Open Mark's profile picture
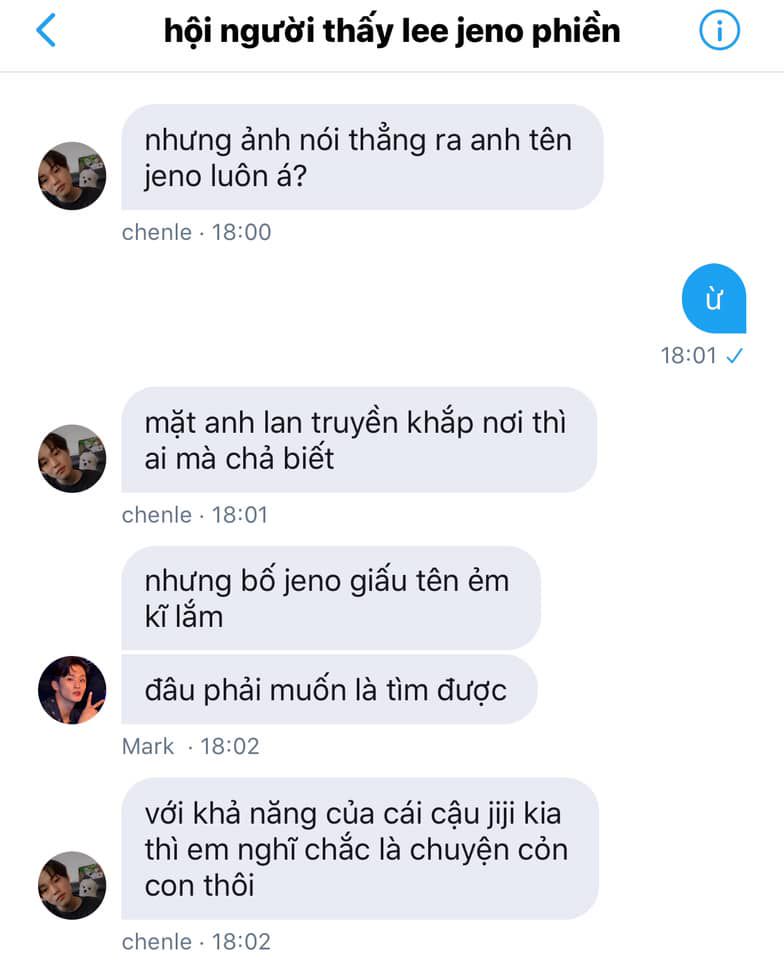 tap(72, 690)
